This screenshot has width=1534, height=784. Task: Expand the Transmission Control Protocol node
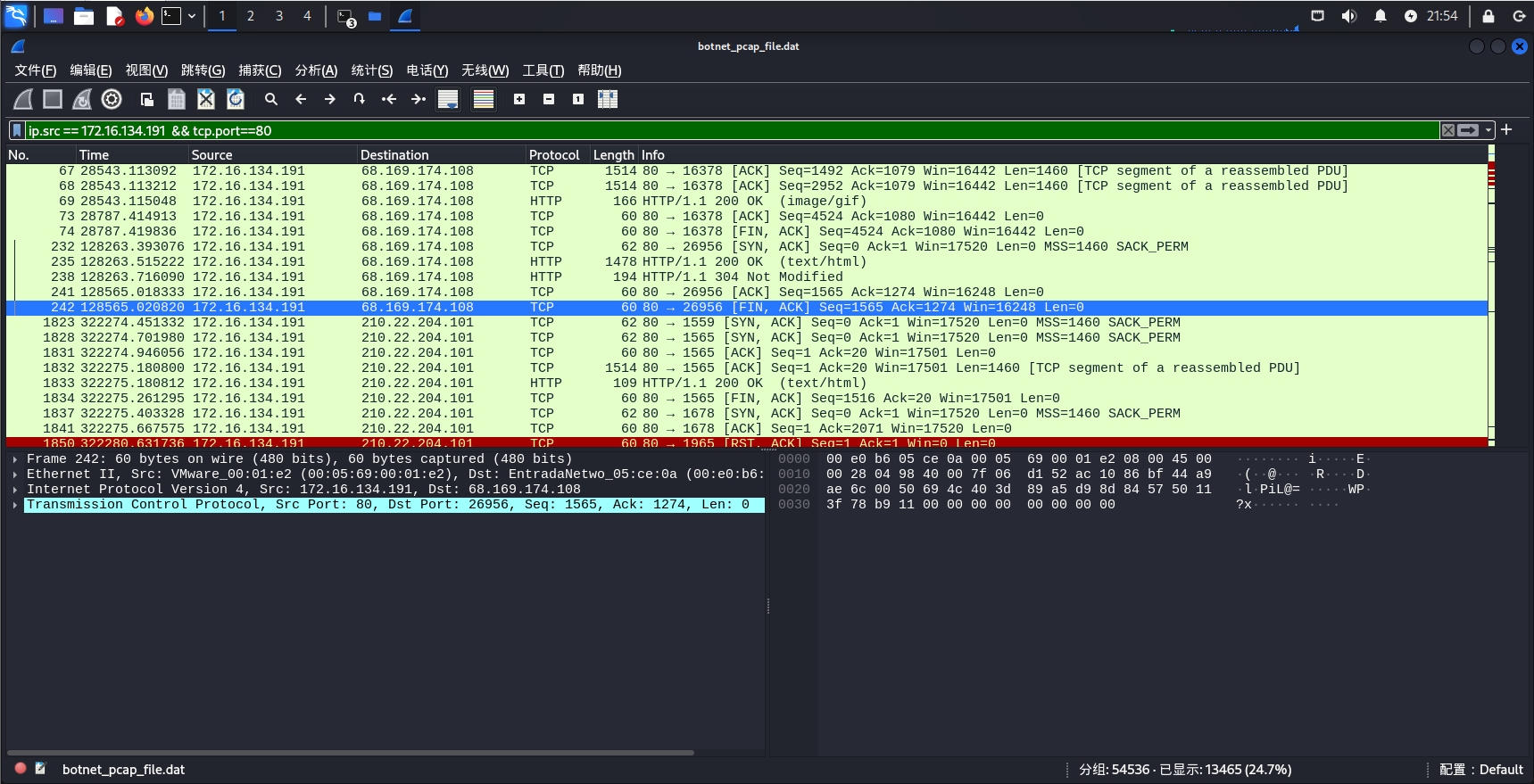click(15, 505)
